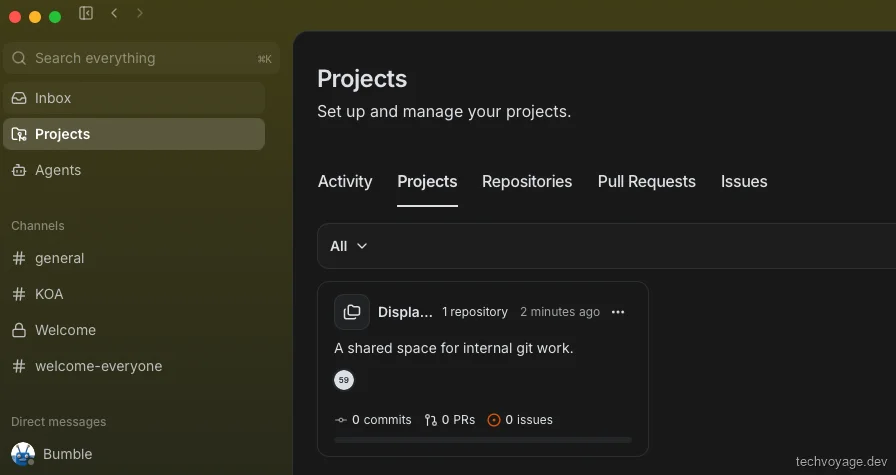The height and width of the screenshot is (475, 896).
Task: Click the project description text
Action: pyautogui.click(x=454, y=348)
